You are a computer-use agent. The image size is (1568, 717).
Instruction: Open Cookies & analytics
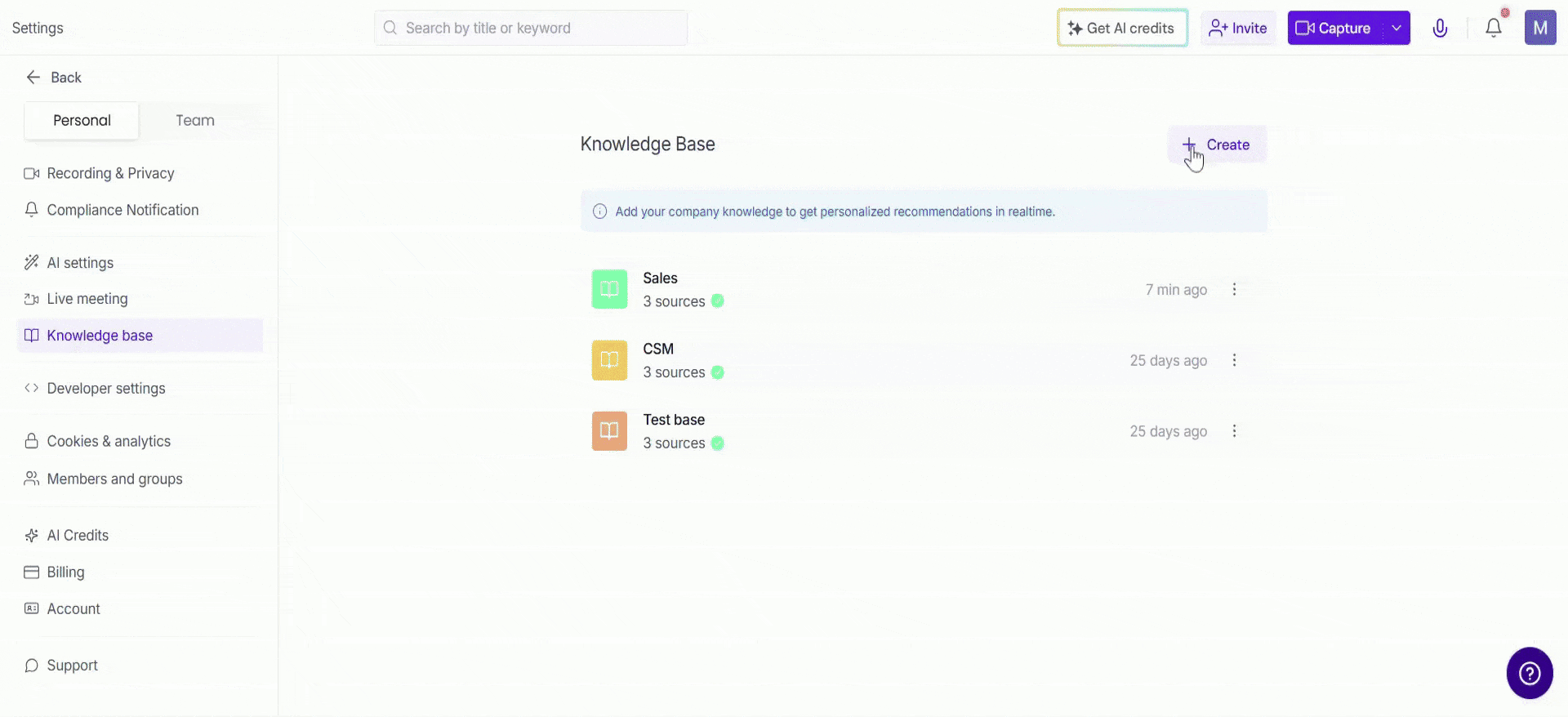click(140, 441)
